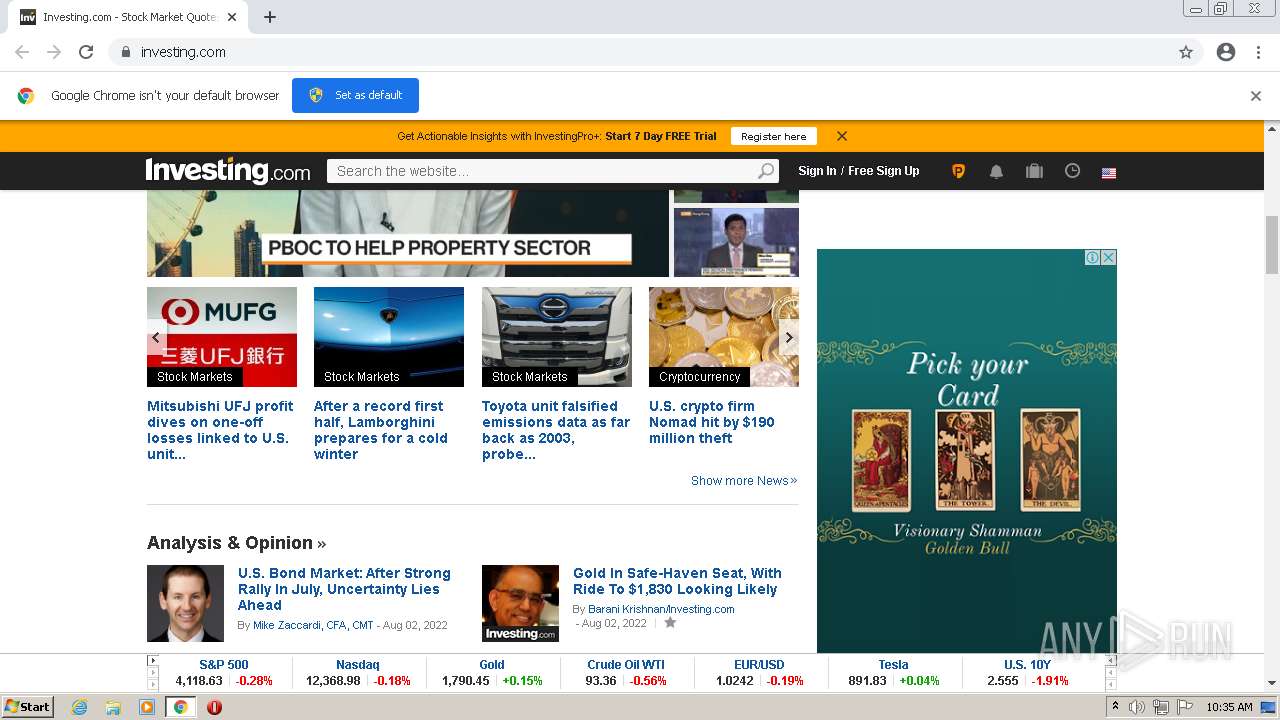Open a new browser tab

point(270,17)
